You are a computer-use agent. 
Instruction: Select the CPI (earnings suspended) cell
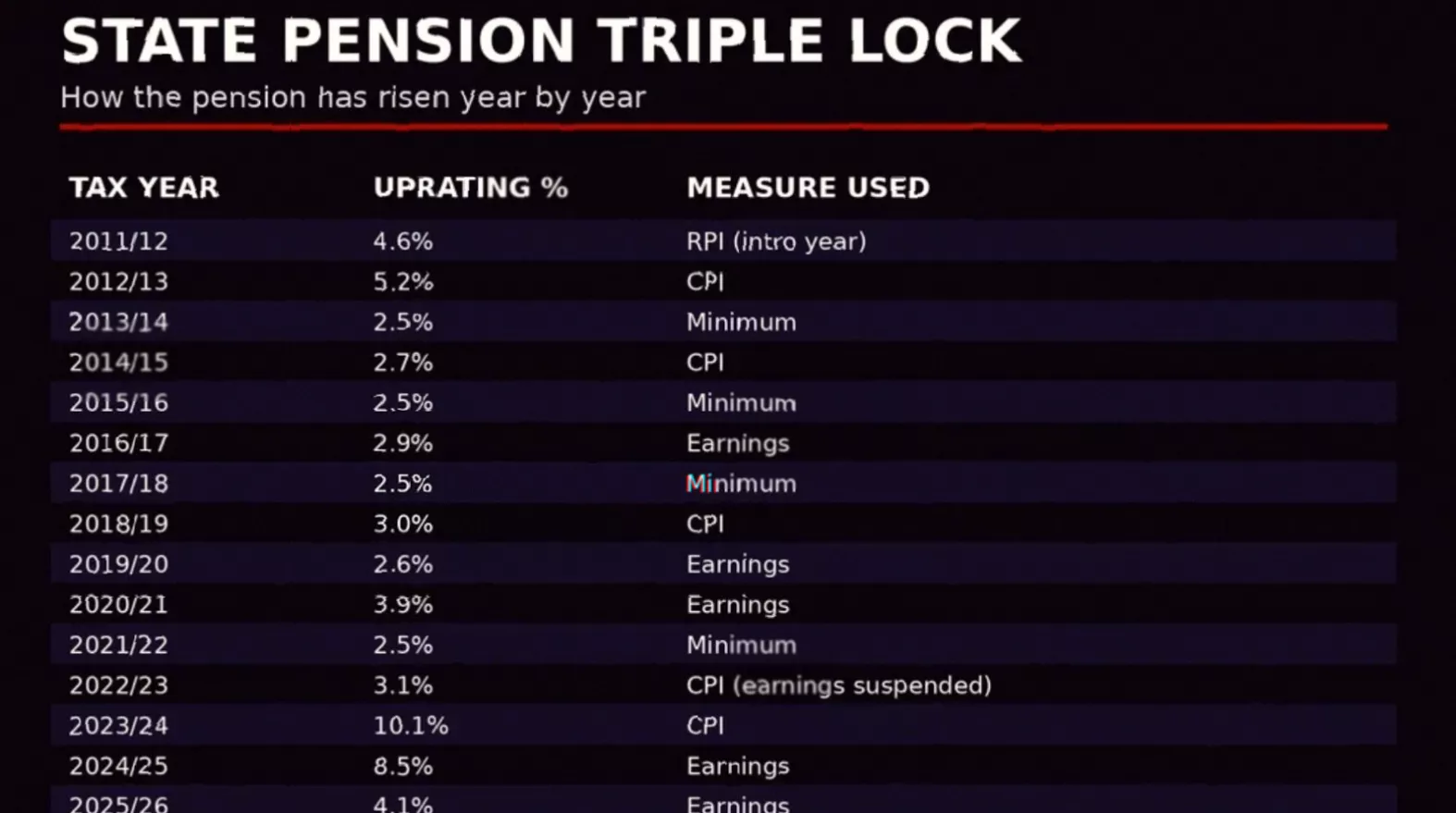coord(838,685)
